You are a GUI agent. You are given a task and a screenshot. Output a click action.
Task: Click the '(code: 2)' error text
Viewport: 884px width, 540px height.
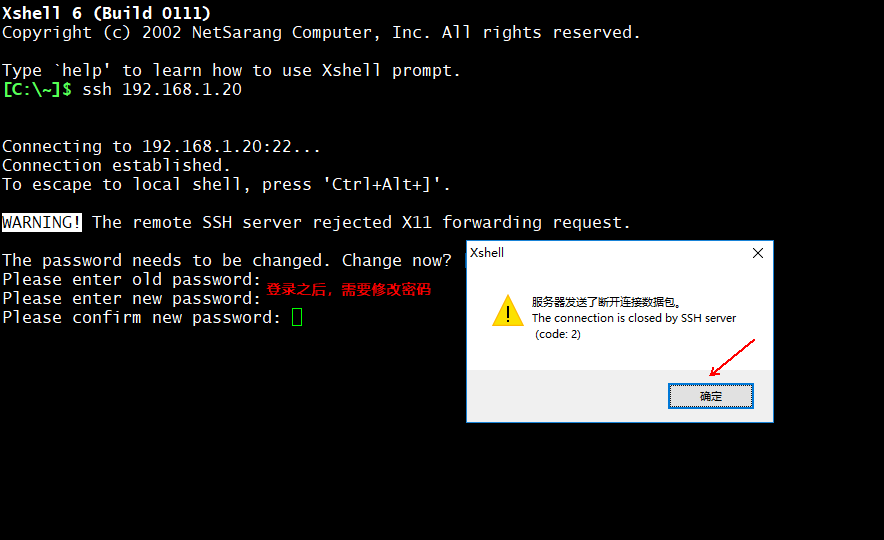557,334
